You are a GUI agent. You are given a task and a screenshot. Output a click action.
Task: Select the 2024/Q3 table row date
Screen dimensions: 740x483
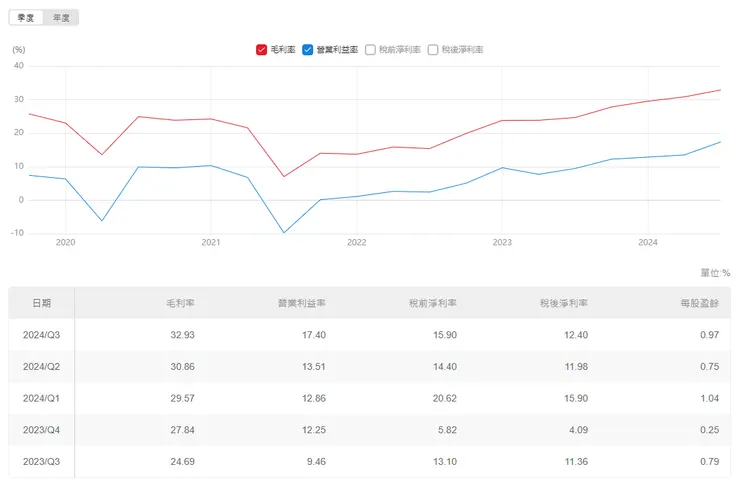point(41,334)
